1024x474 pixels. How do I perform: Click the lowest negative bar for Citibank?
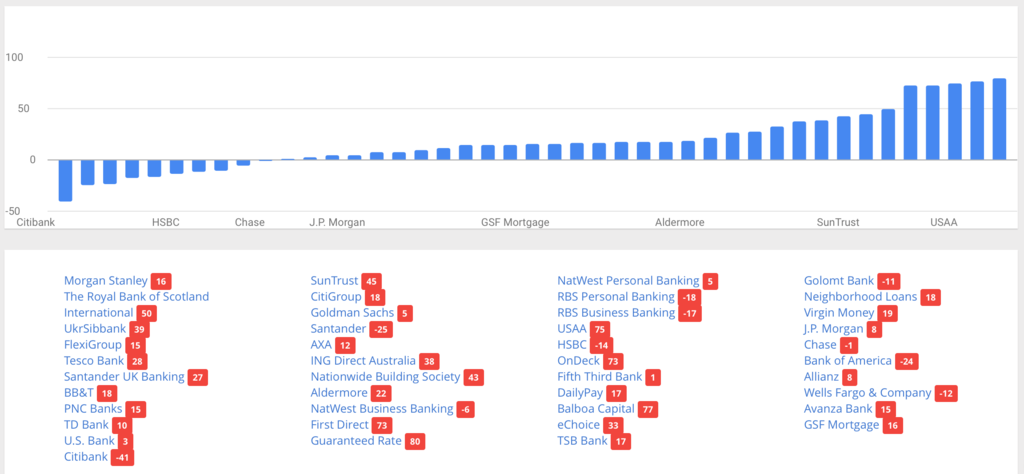pos(65,180)
